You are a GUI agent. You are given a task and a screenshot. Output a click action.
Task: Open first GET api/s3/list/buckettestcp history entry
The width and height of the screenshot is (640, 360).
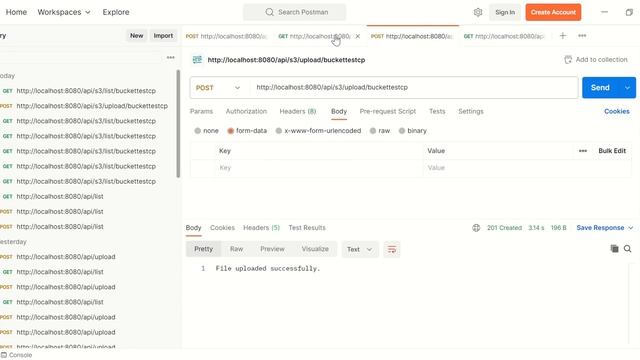tap(80, 91)
